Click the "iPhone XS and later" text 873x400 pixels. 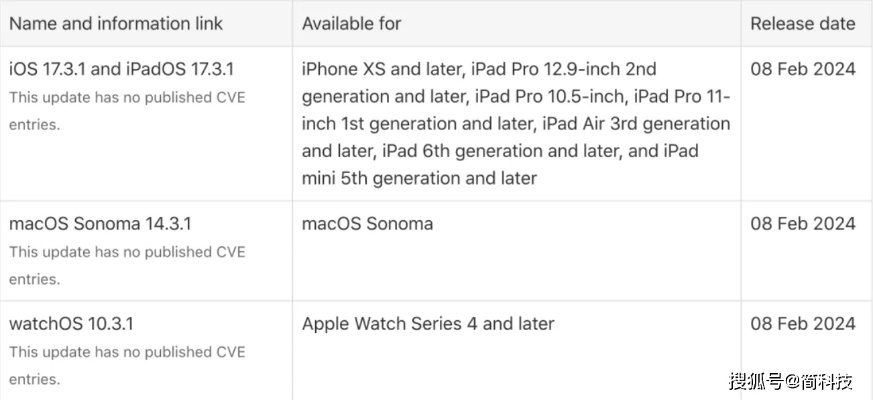380,69
